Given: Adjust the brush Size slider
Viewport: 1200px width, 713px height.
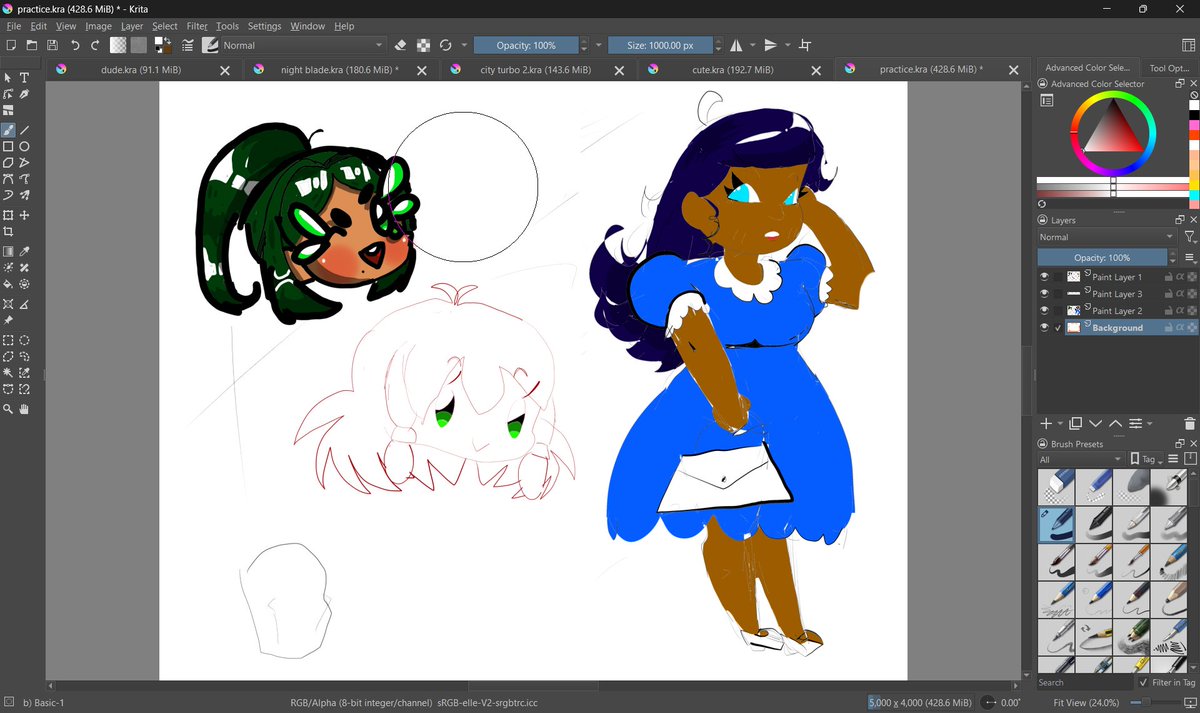Looking at the screenshot, I should pyautogui.click(x=660, y=45).
